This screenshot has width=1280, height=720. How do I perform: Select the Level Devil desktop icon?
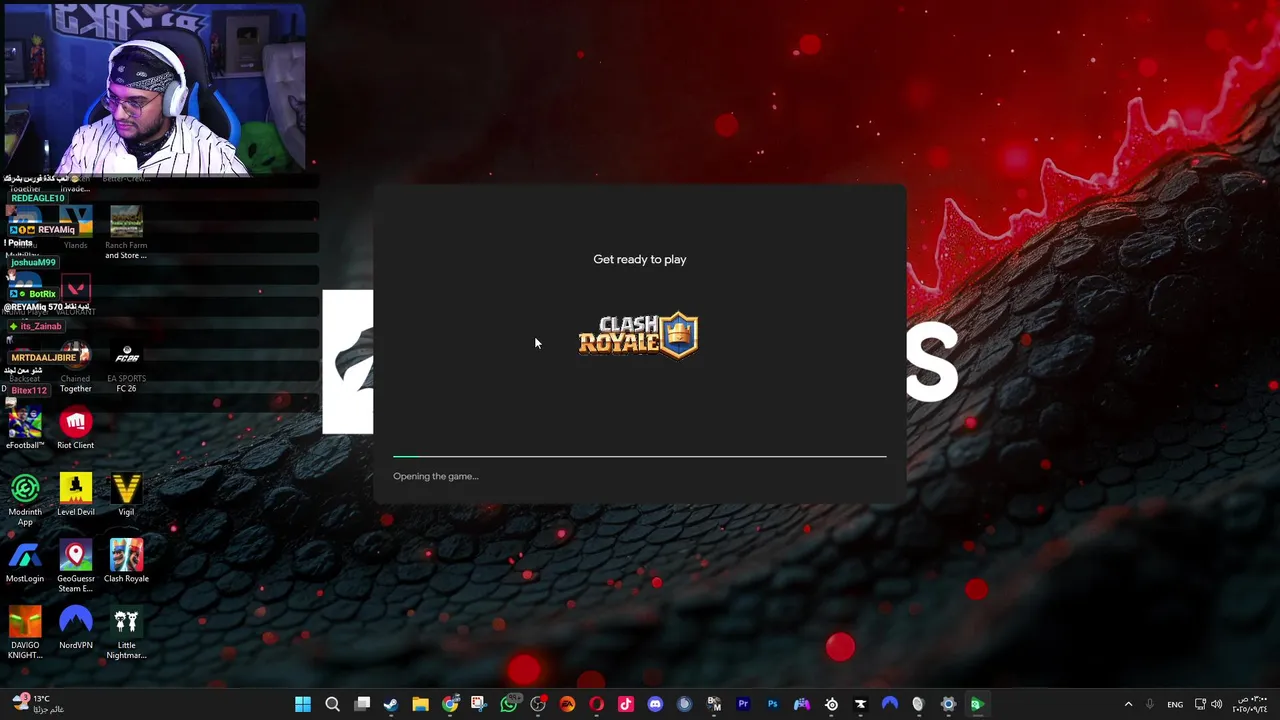(x=76, y=496)
